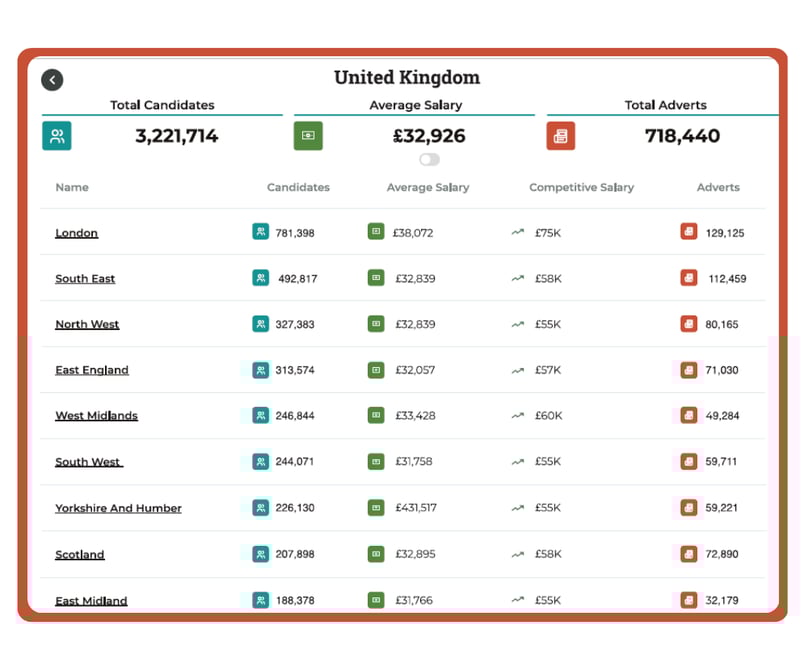The height and width of the screenshot is (669, 807).
Task: Open the London region details
Action: pyautogui.click(x=76, y=232)
